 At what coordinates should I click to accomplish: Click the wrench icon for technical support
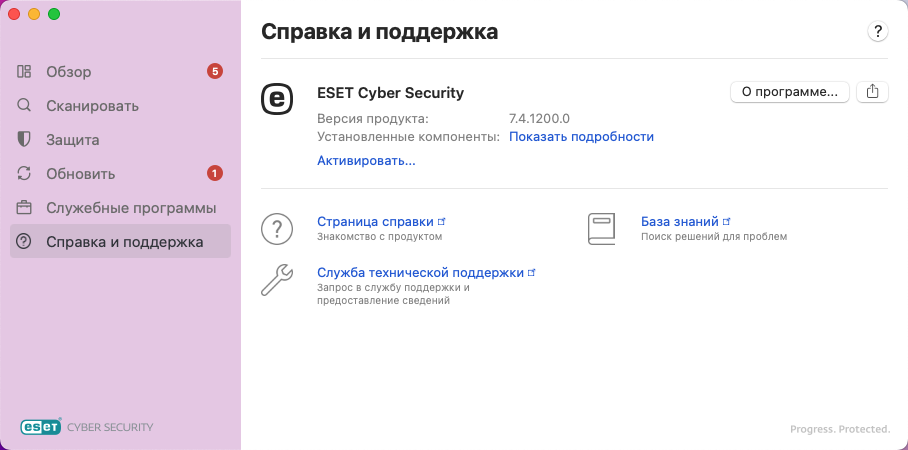(276, 279)
